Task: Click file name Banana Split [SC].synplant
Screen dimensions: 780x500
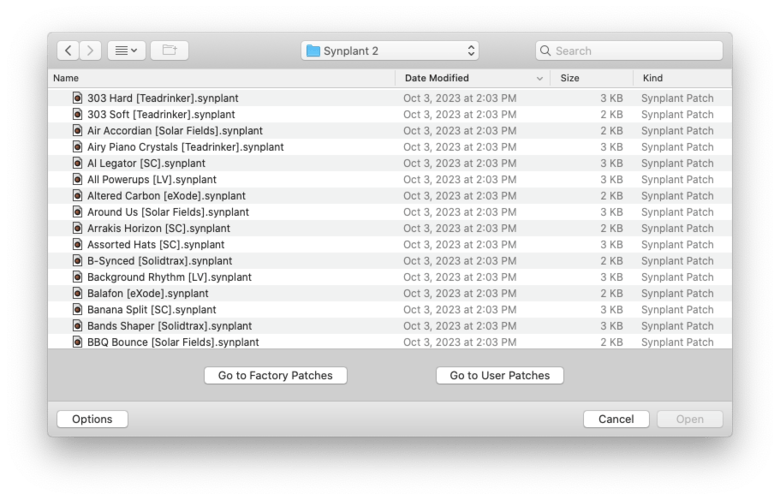Action: tap(152, 309)
